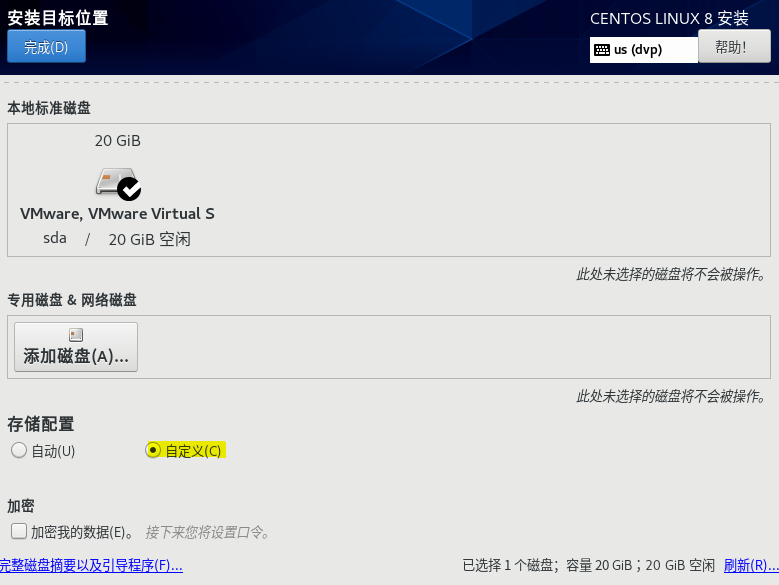779x585 pixels.
Task: Select the 自动(U) automatic storage radio button
Action: [x=19, y=450]
